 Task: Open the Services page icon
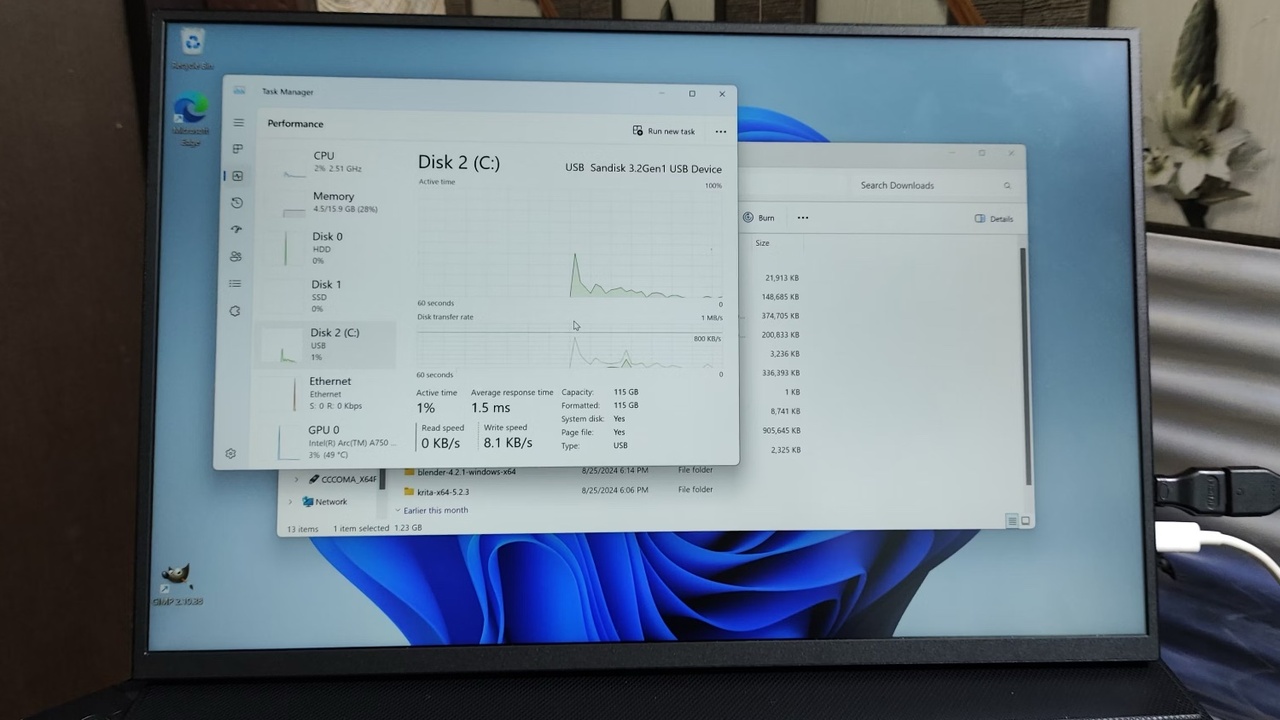(235, 311)
